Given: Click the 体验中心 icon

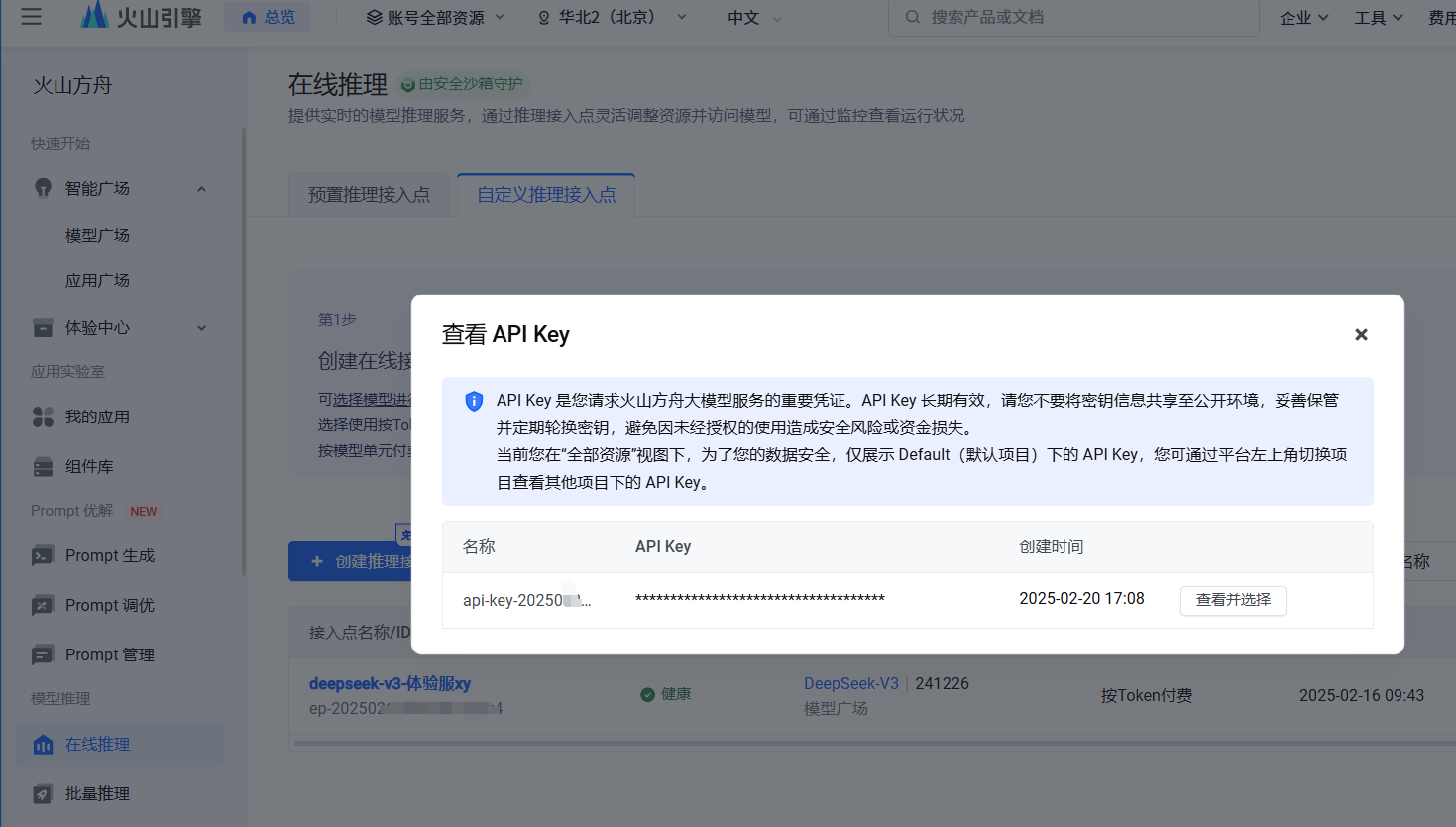Looking at the screenshot, I should pyautogui.click(x=43, y=327).
